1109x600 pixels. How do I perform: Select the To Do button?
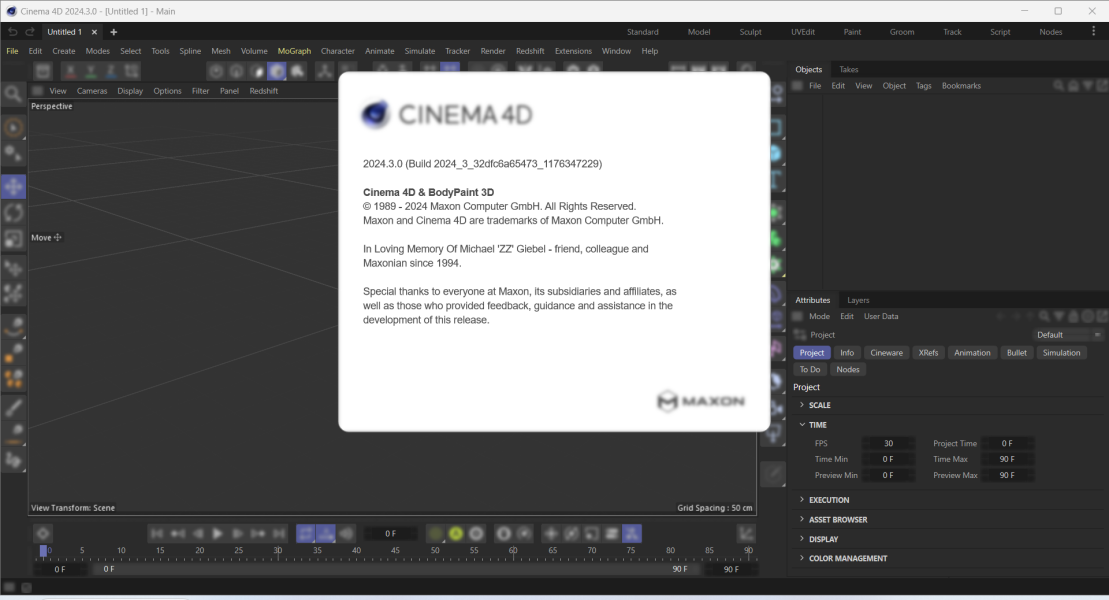point(810,369)
